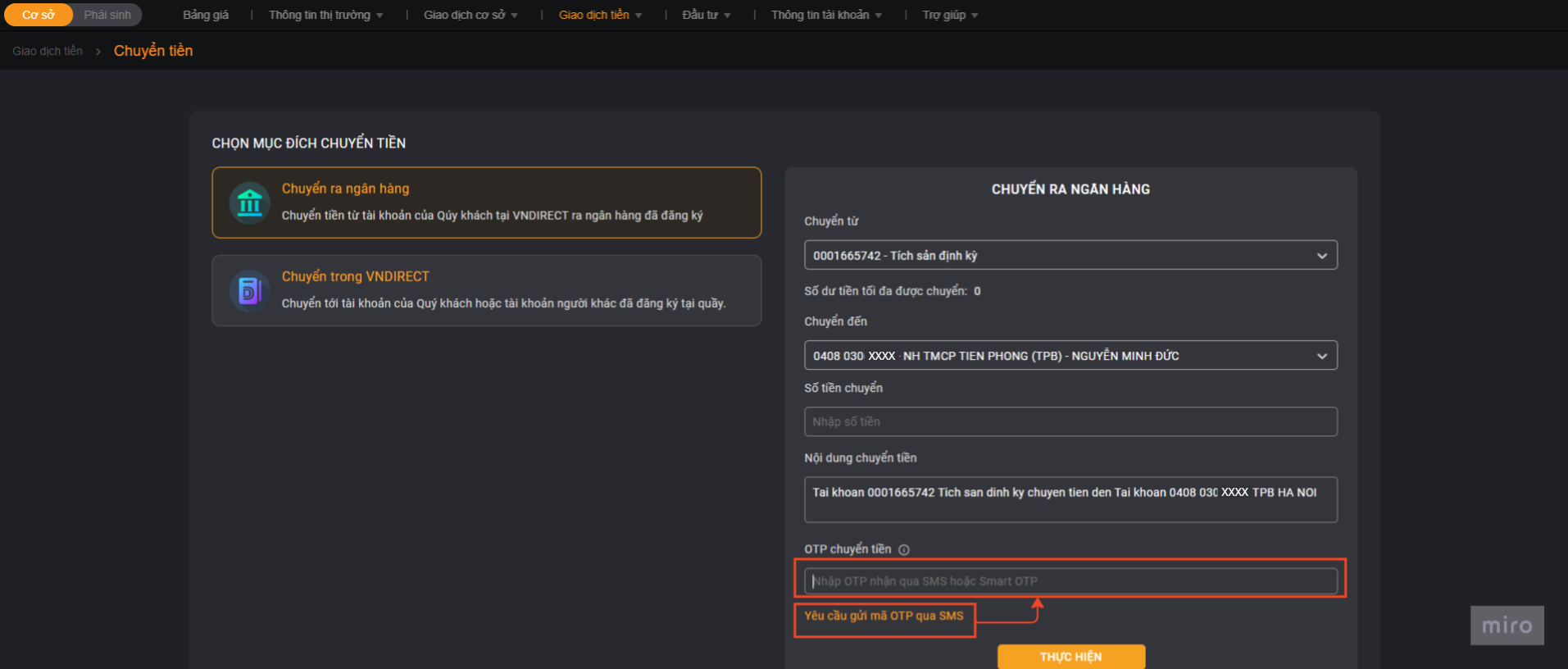Select Chuyển trong VNDIRECT option
1568x669 pixels.
tap(487, 290)
